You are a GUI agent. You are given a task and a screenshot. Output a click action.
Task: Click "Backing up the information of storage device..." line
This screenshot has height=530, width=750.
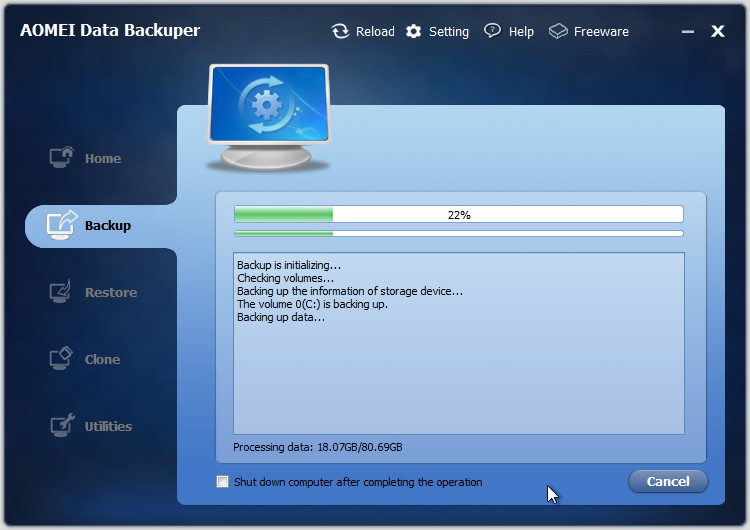(x=350, y=291)
